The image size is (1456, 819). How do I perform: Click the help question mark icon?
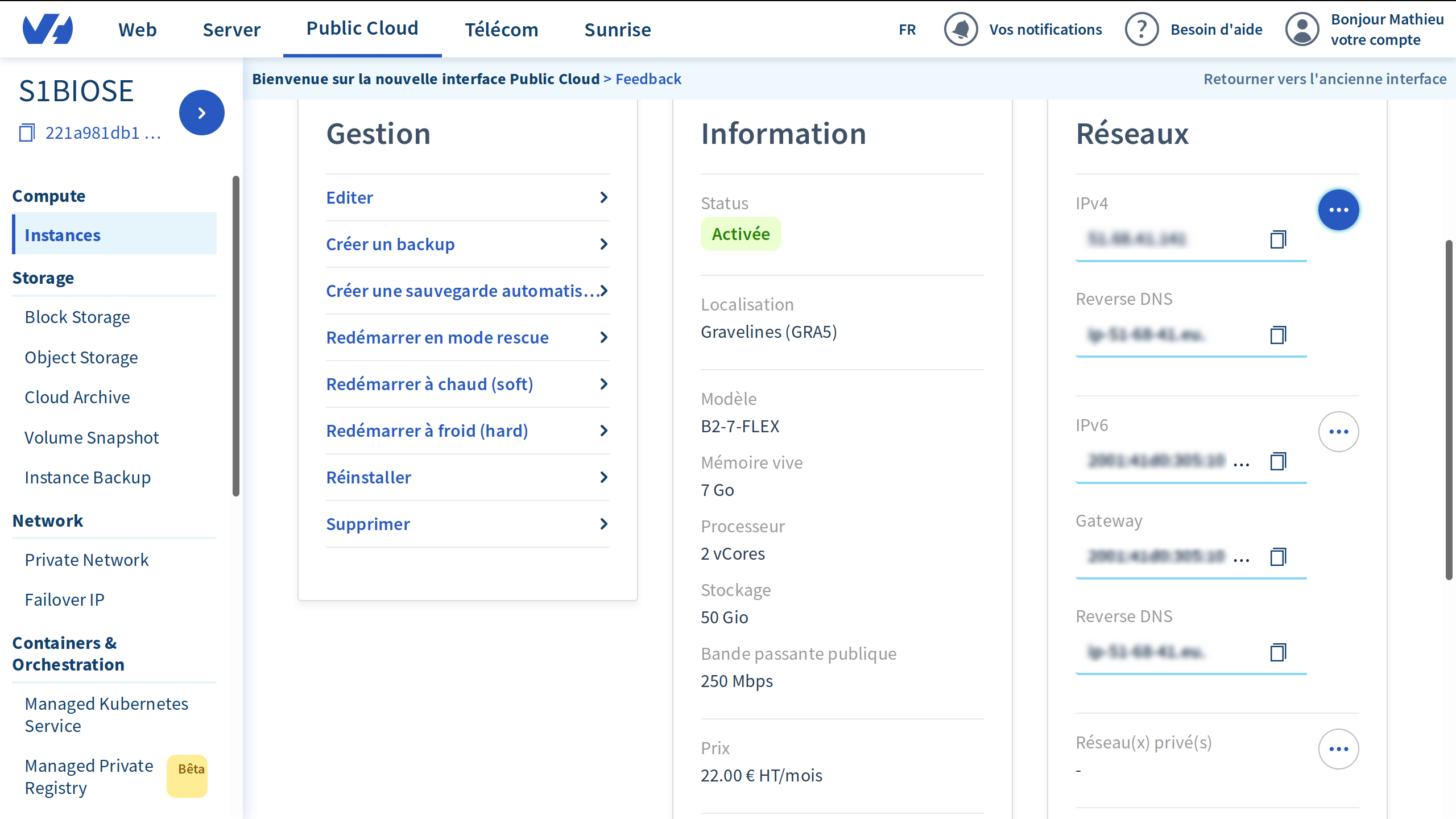[x=1141, y=30]
